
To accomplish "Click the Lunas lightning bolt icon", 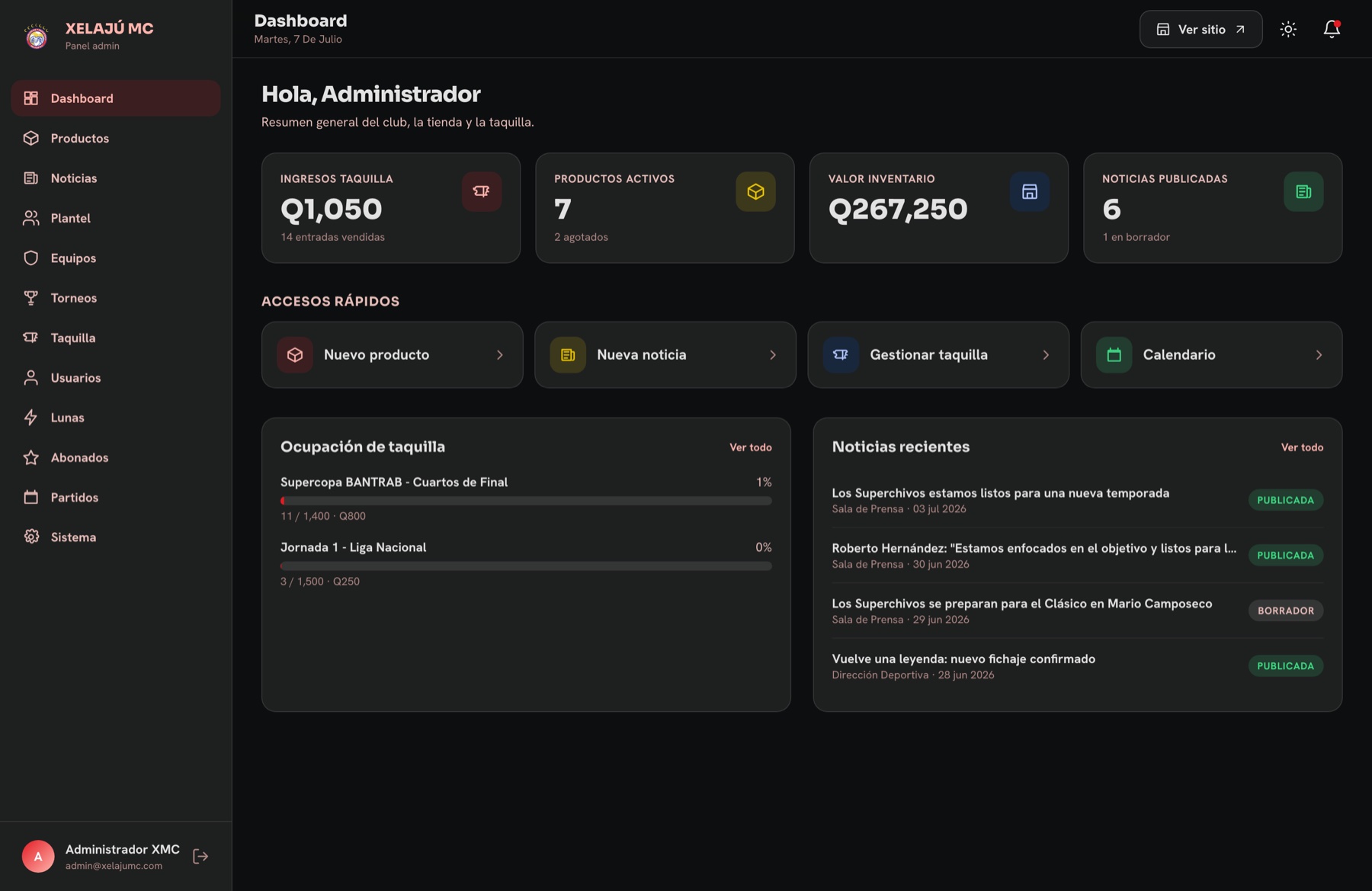I will [31, 418].
